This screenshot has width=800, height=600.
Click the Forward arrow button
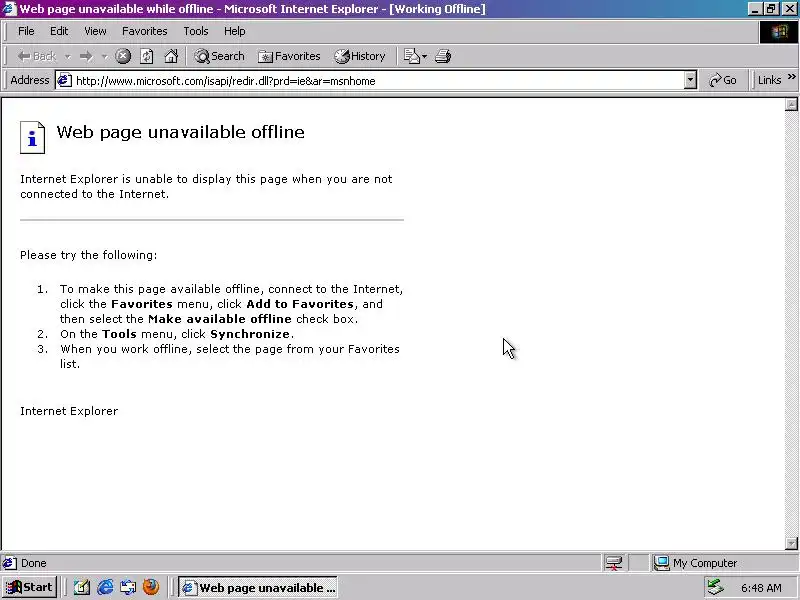(x=86, y=56)
